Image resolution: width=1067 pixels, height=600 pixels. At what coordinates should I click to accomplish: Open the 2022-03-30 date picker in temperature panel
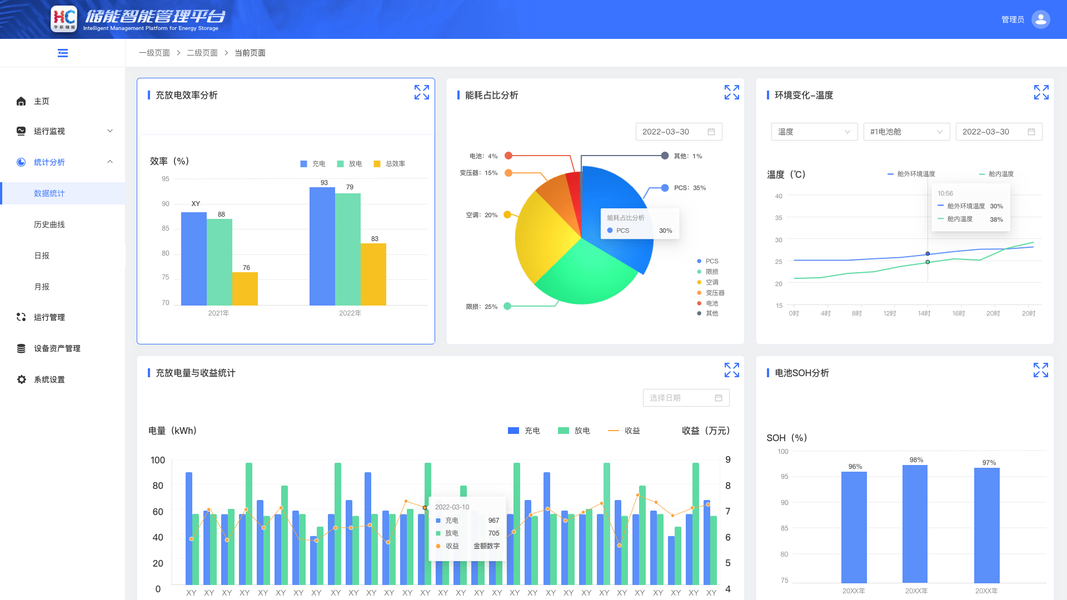point(999,132)
